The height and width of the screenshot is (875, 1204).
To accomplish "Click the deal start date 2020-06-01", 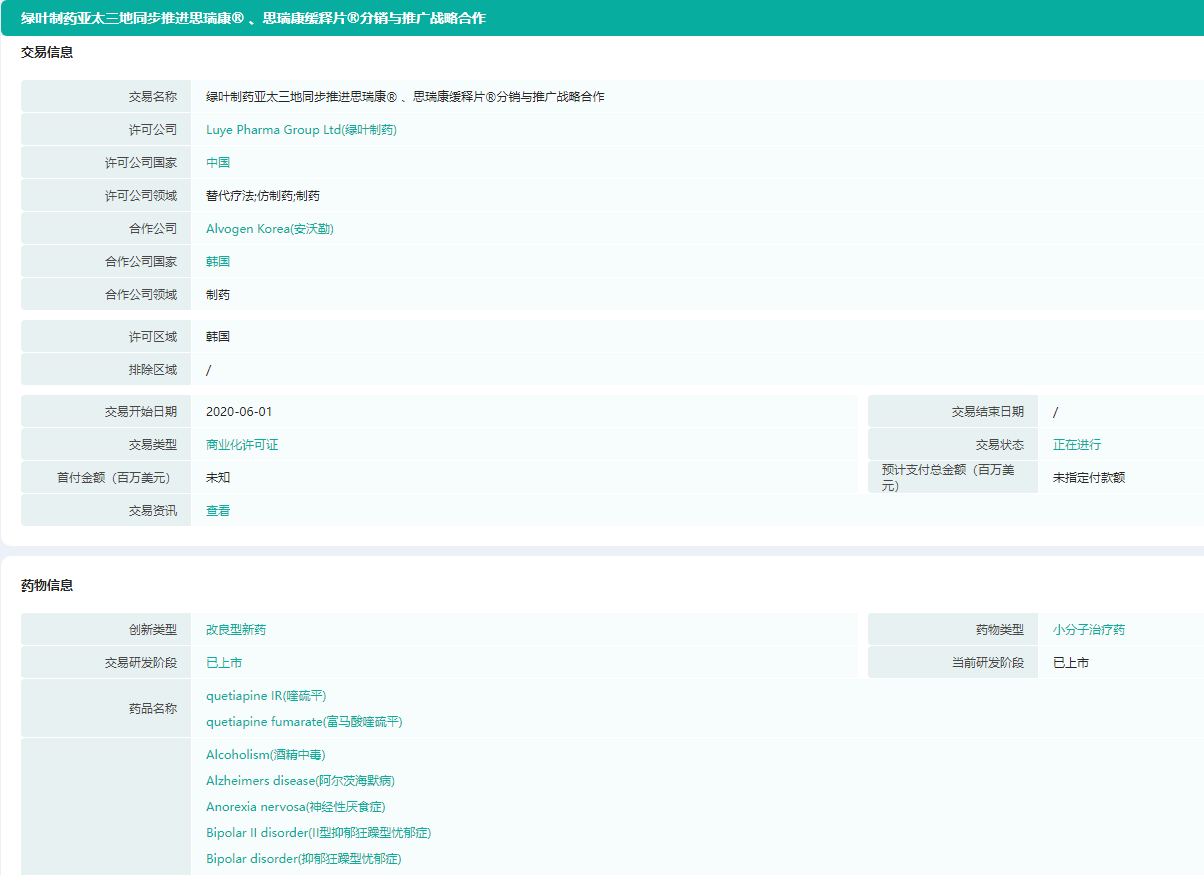I will 239,412.
